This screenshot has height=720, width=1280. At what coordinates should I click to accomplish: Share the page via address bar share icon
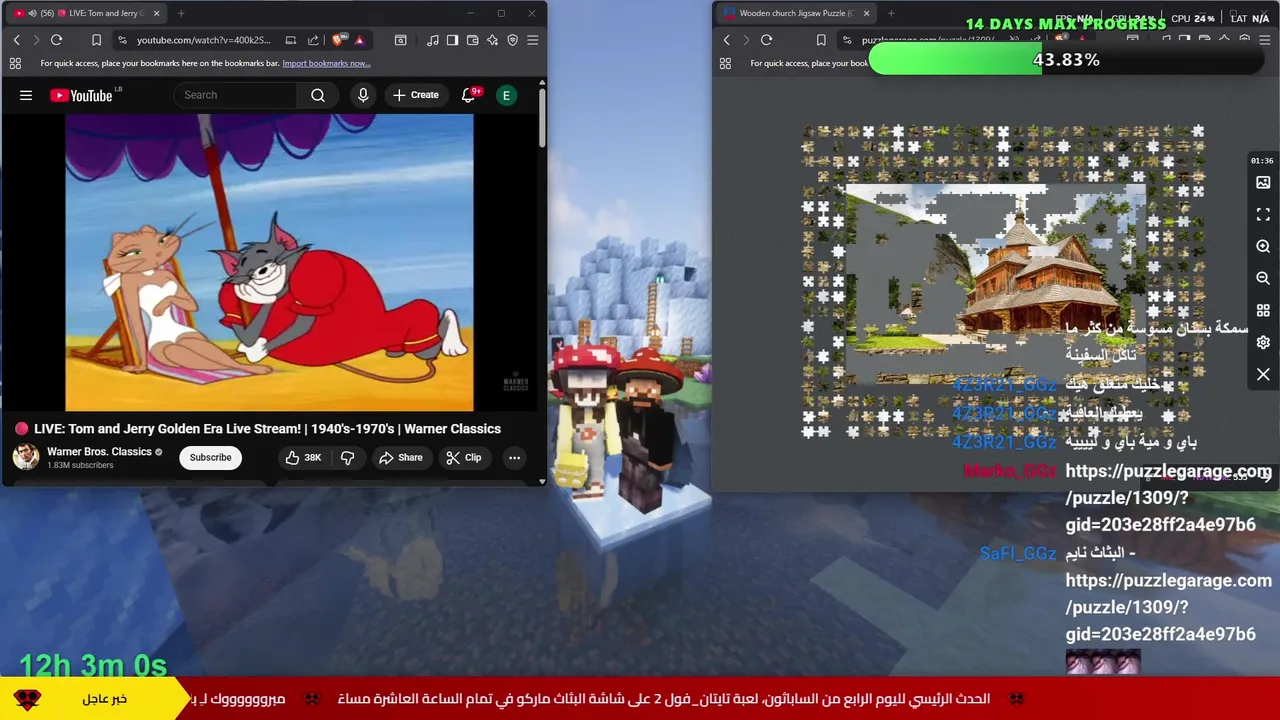[313, 40]
